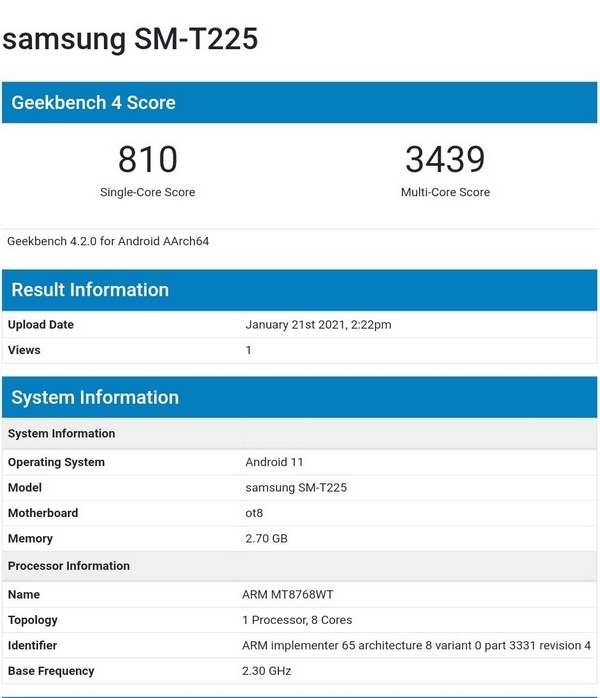Screen dimensions: 600x698
Task: Click the Topology label
Action: coord(33,620)
